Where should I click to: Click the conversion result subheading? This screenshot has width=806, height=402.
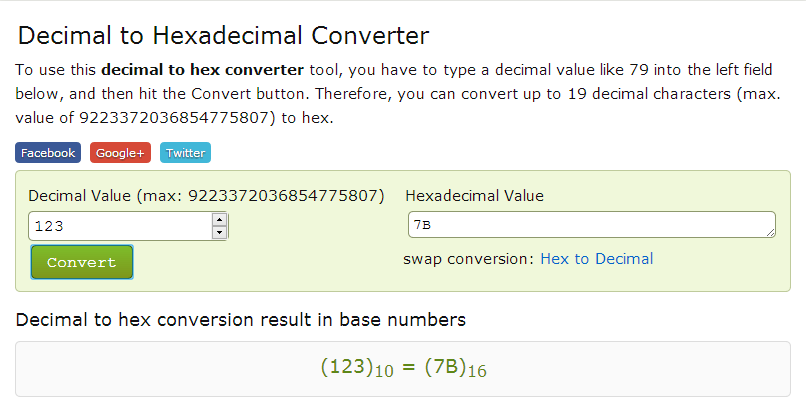240,321
